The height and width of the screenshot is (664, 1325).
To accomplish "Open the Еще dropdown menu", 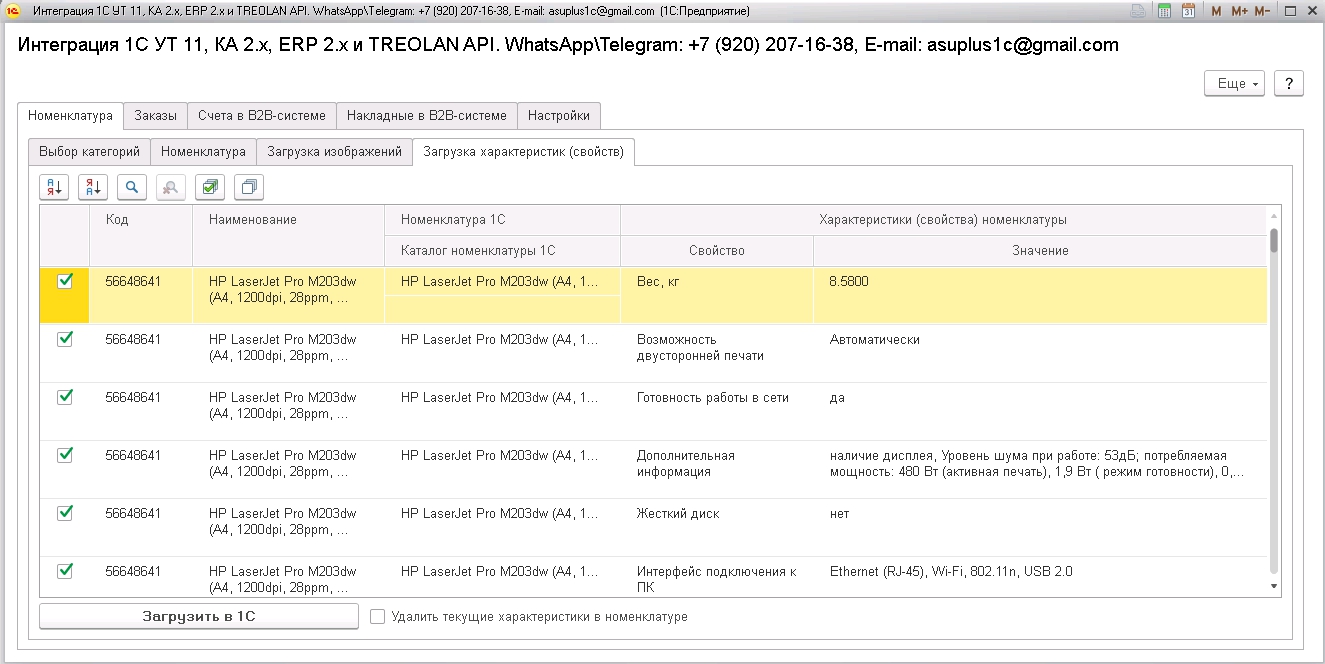I will pyautogui.click(x=1235, y=84).
